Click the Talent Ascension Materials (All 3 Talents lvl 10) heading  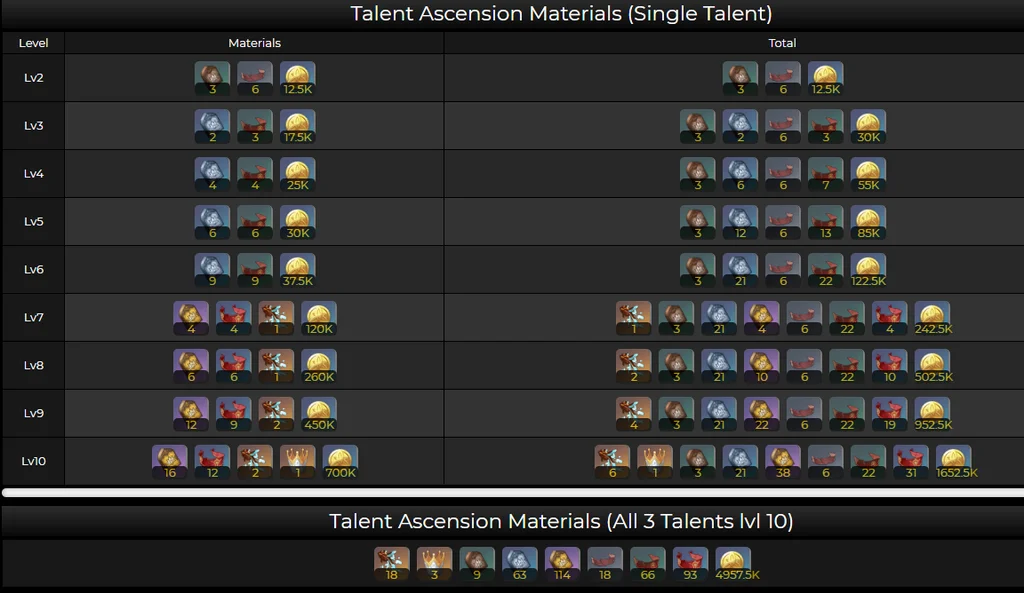coord(561,521)
